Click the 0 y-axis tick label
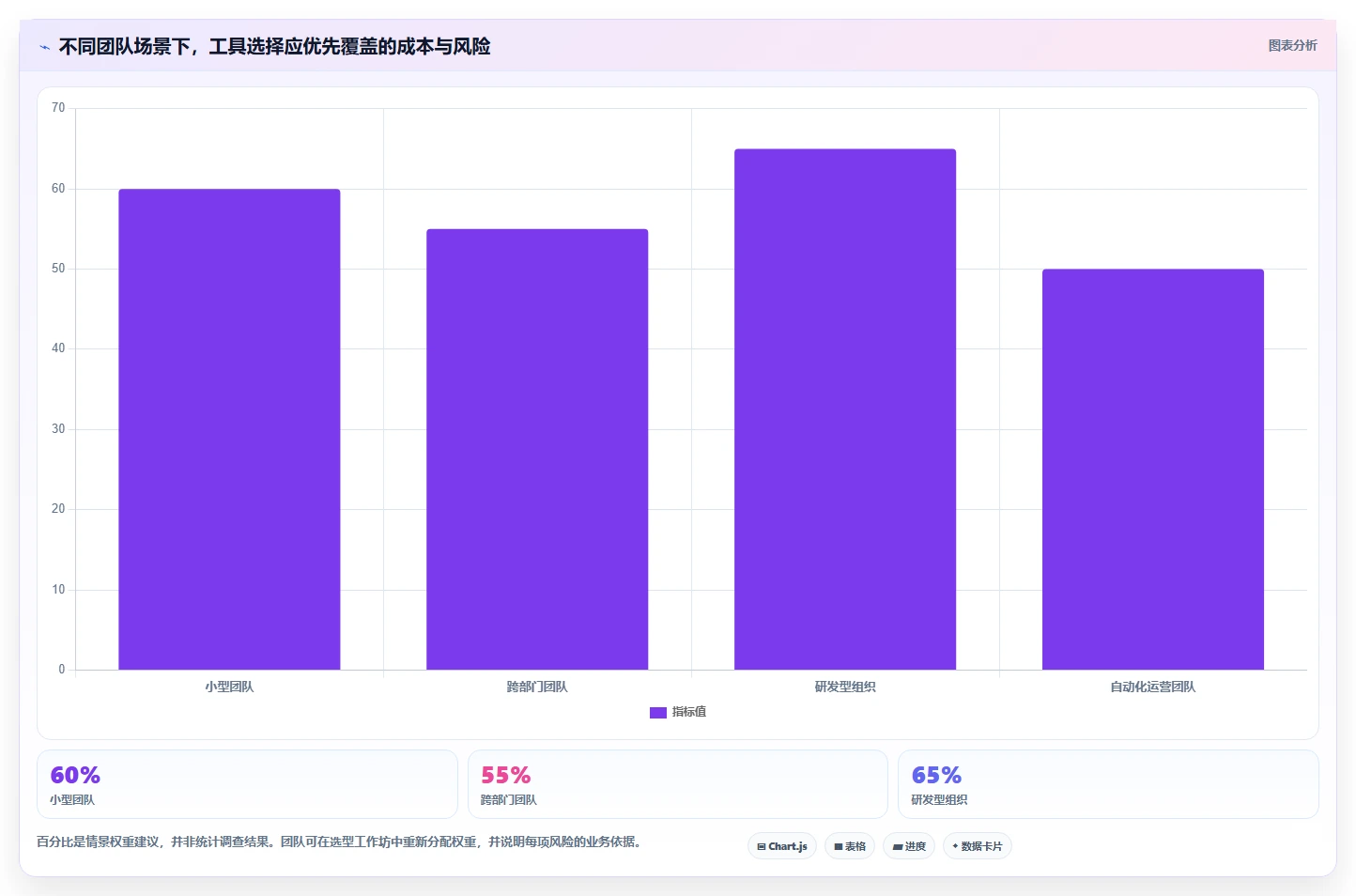This screenshot has height=896, width=1356. (62, 670)
